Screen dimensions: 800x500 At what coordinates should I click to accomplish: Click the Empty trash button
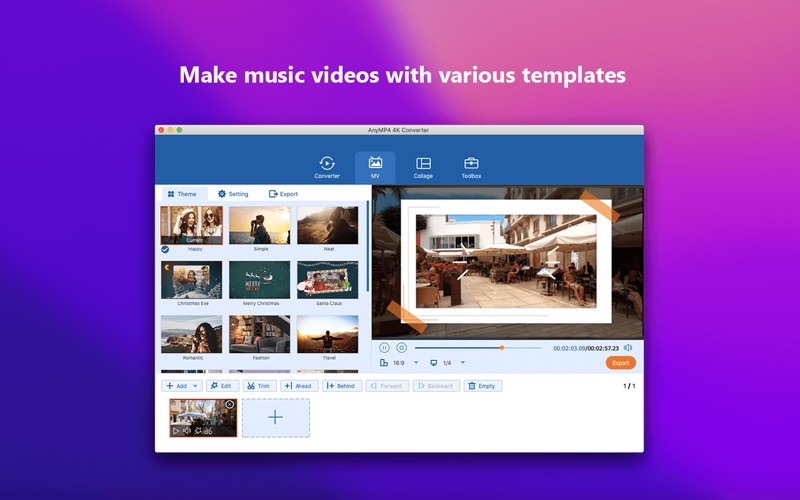click(483, 386)
